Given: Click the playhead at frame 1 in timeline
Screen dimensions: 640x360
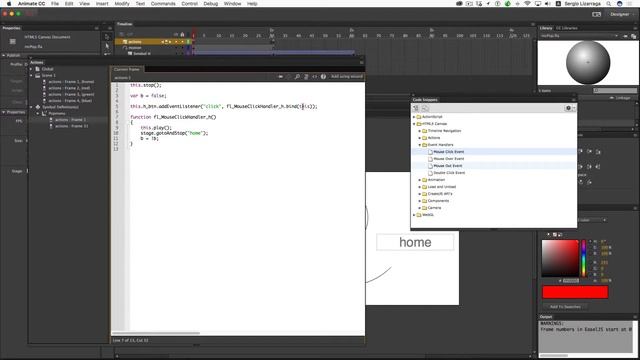Looking at the screenshot, I should click(x=193, y=36).
